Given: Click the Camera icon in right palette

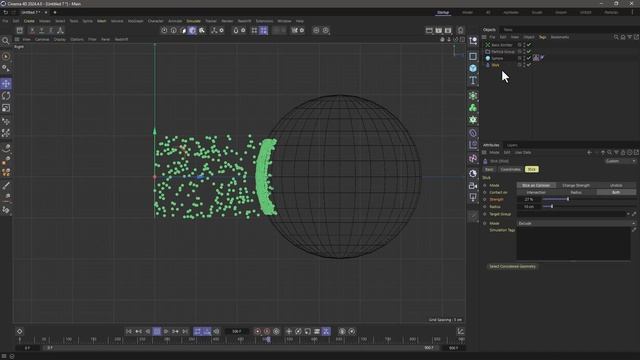Looking at the screenshot, I should pyautogui.click(x=473, y=186).
